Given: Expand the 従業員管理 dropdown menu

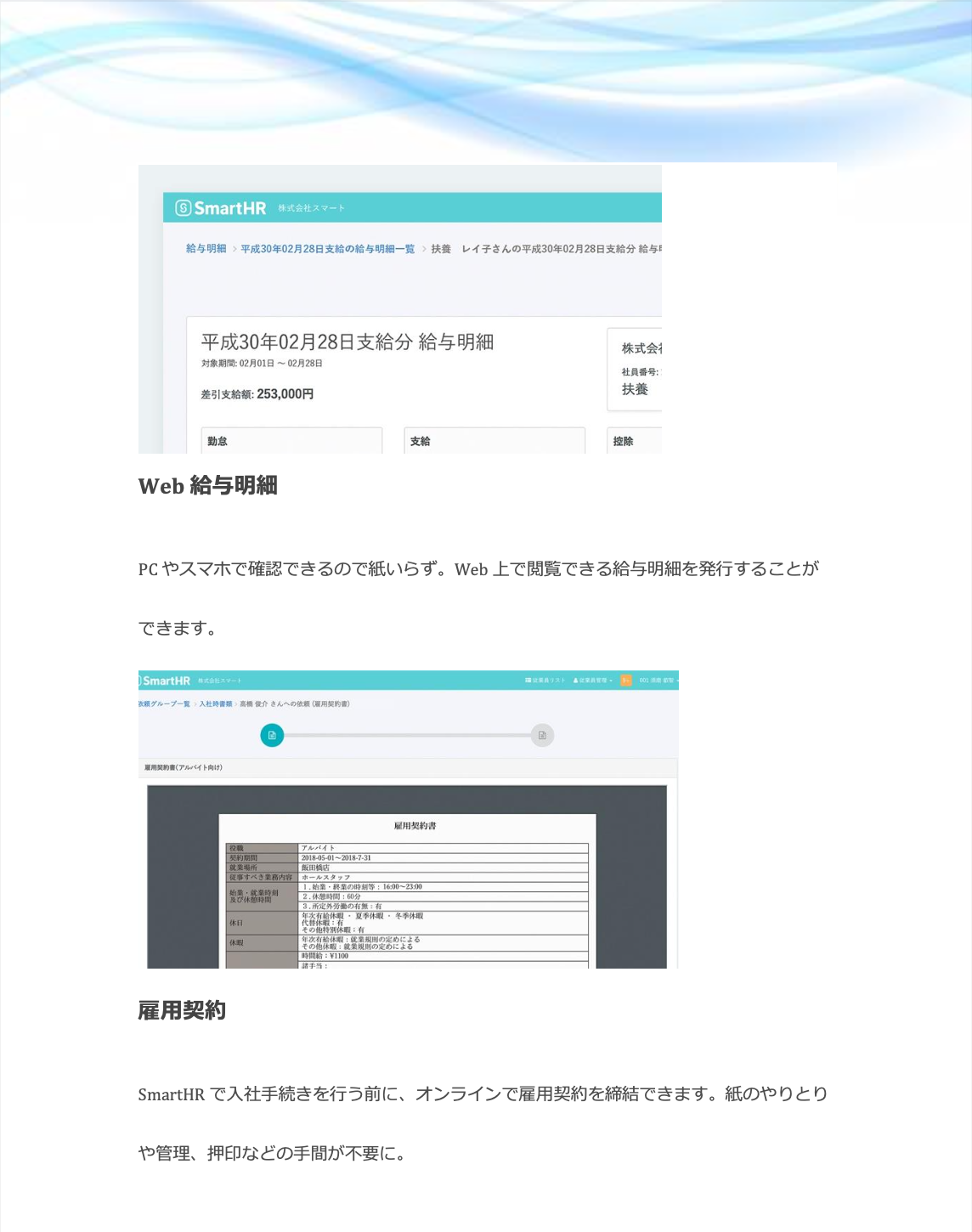Looking at the screenshot, I should [593, 681].
